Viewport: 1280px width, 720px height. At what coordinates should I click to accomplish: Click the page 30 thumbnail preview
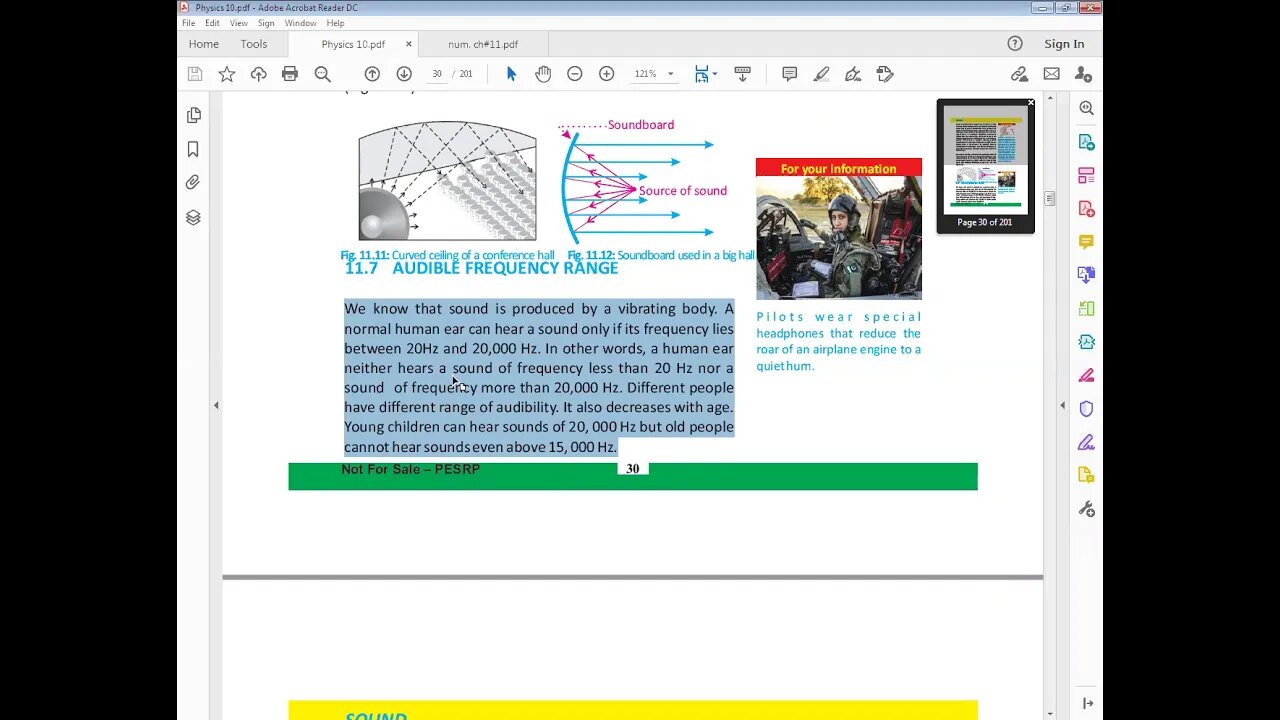coord(985,160)
